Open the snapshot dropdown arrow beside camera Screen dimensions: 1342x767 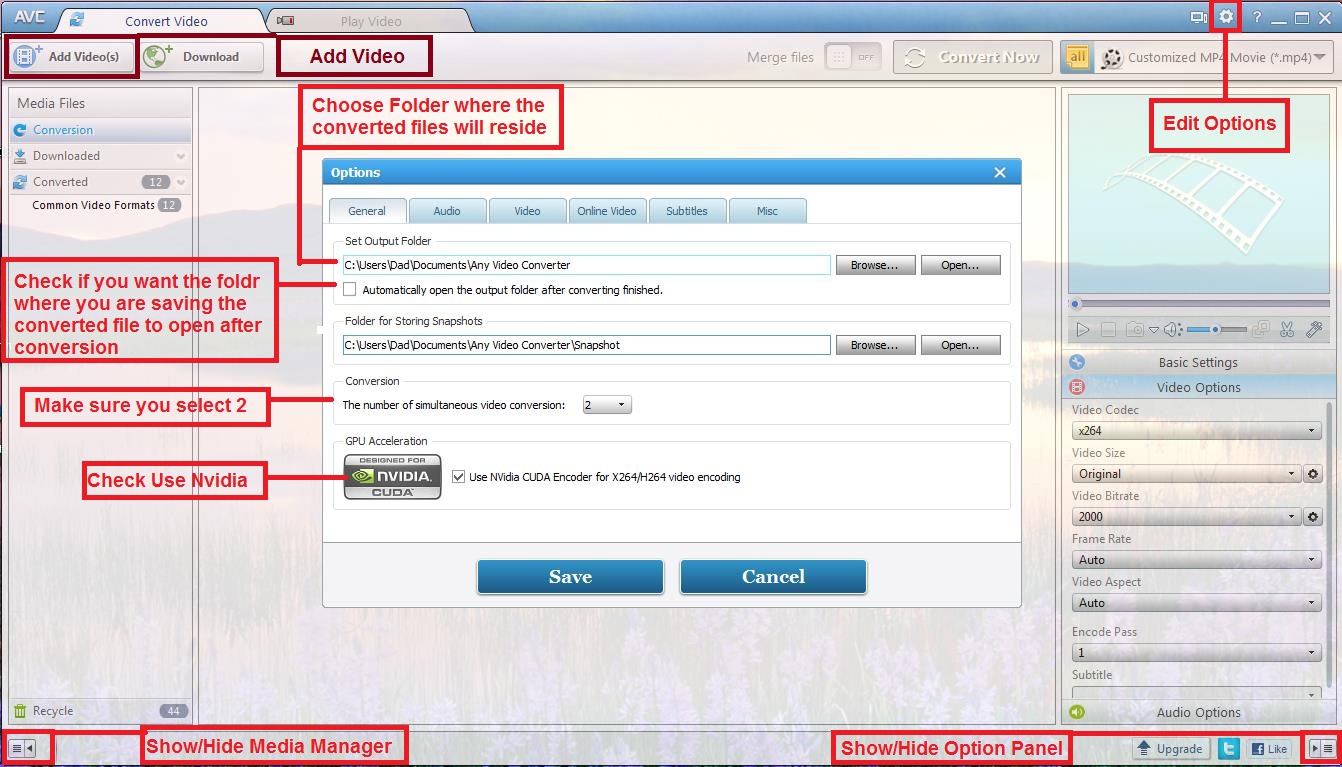[x=1153, y=330]
